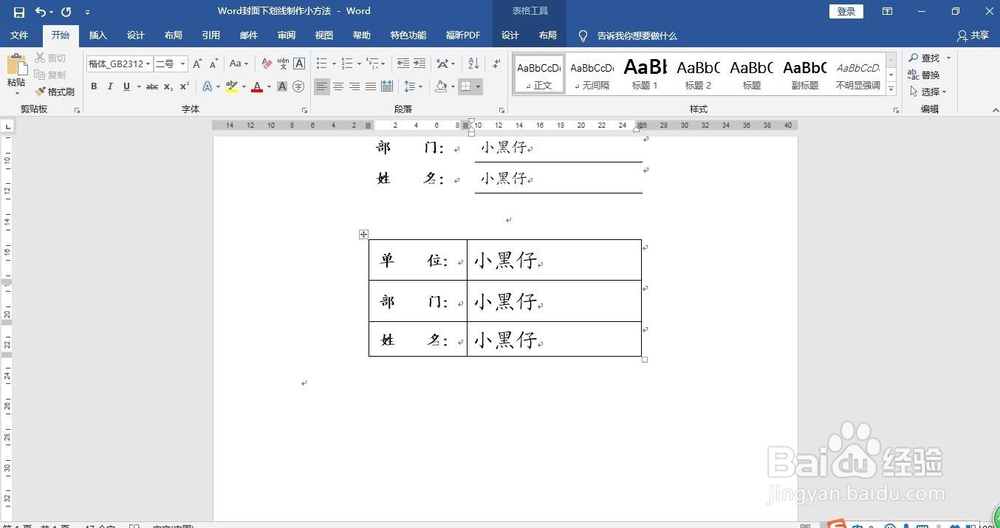Open the numbering list dropdown arrow
Viewport: 1000px width, 528px height.
[x=359, y=64]
